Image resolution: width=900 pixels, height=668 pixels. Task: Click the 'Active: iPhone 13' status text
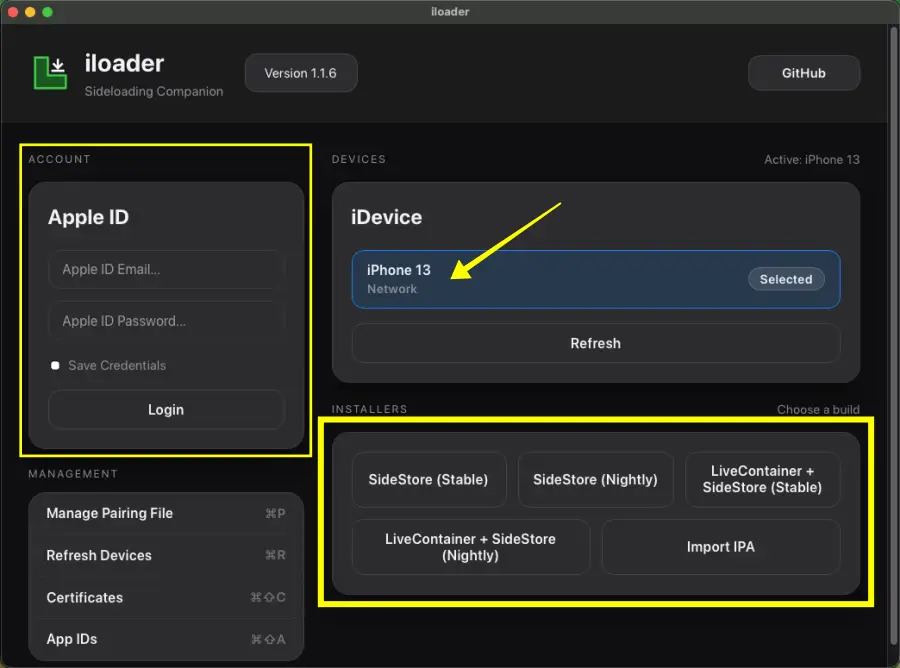pos(812,160)
